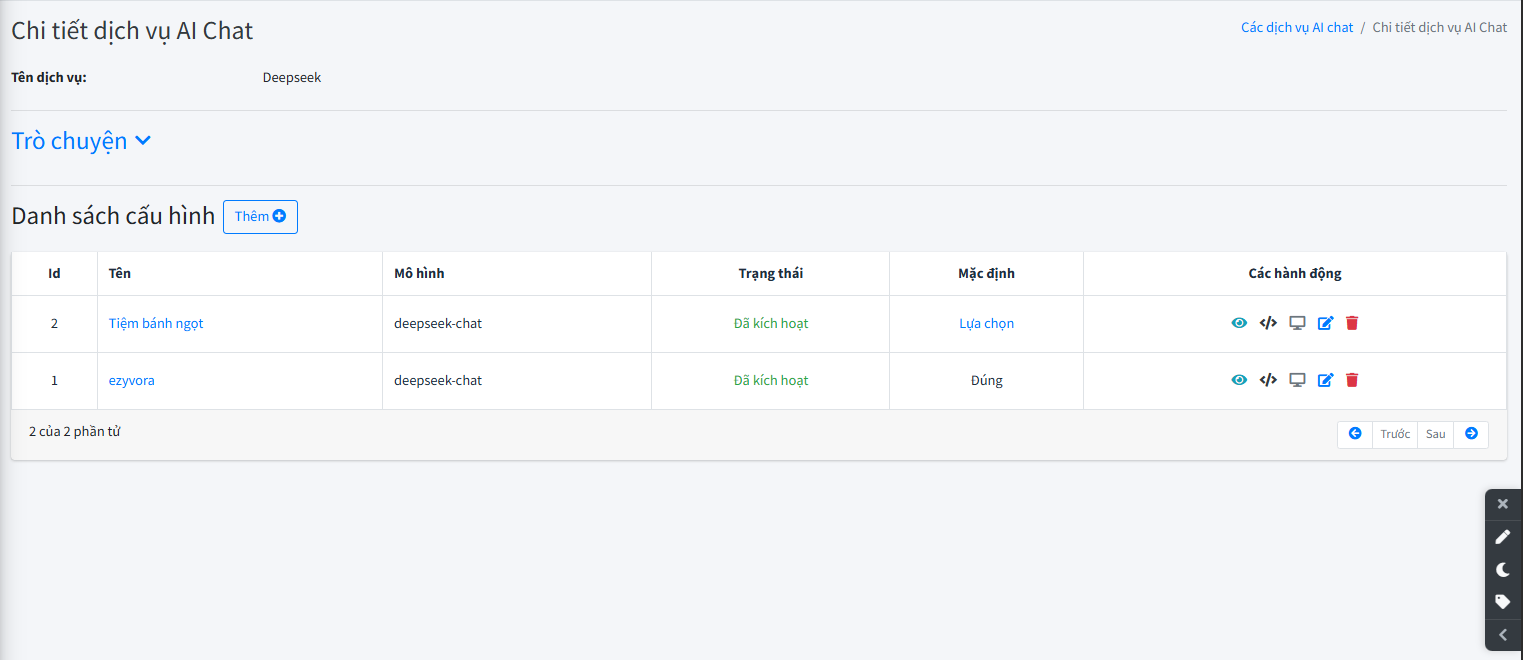
Task: Click Id cell 1 in the table
Action: 54,380
